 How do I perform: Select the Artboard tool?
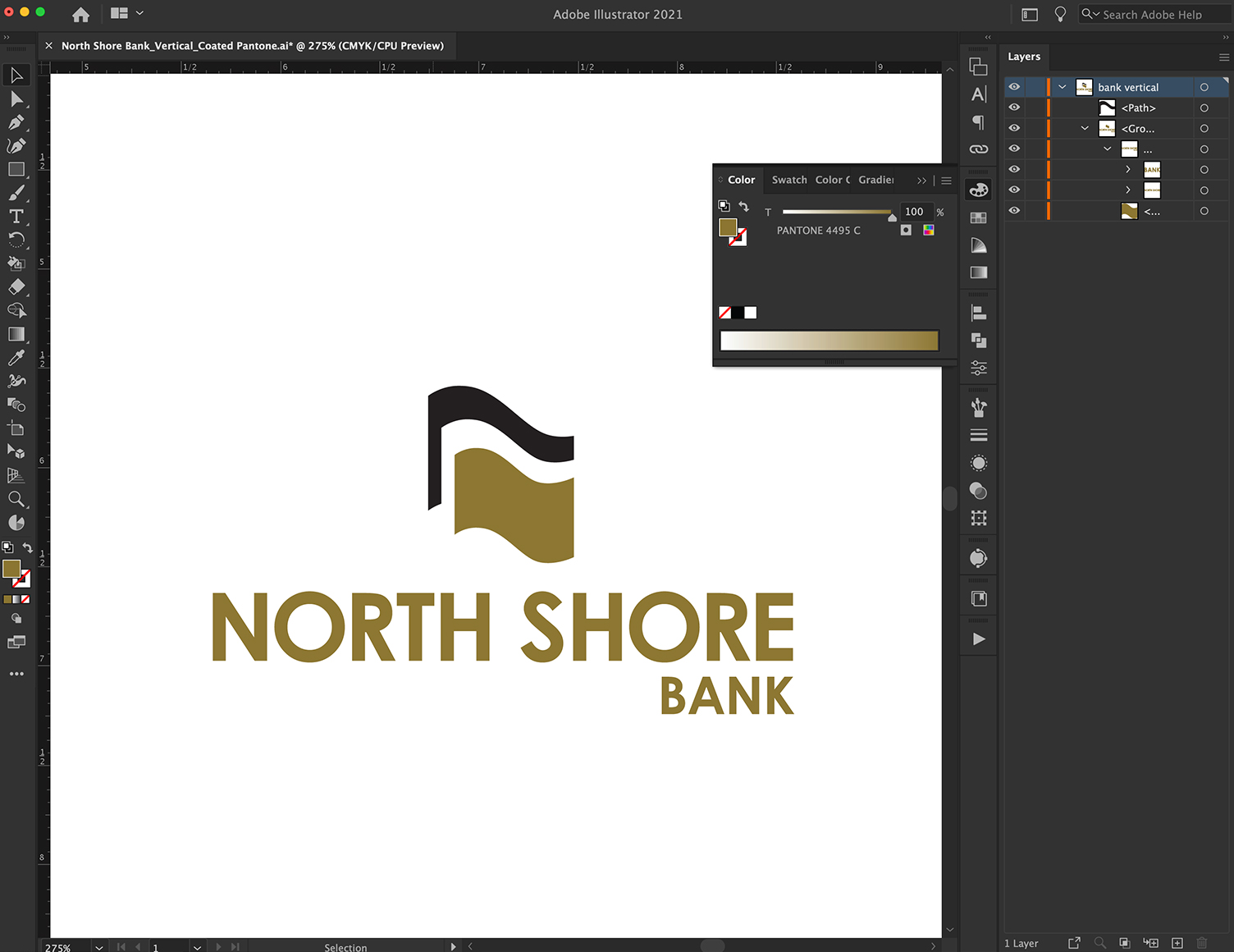tap(16, 428)
